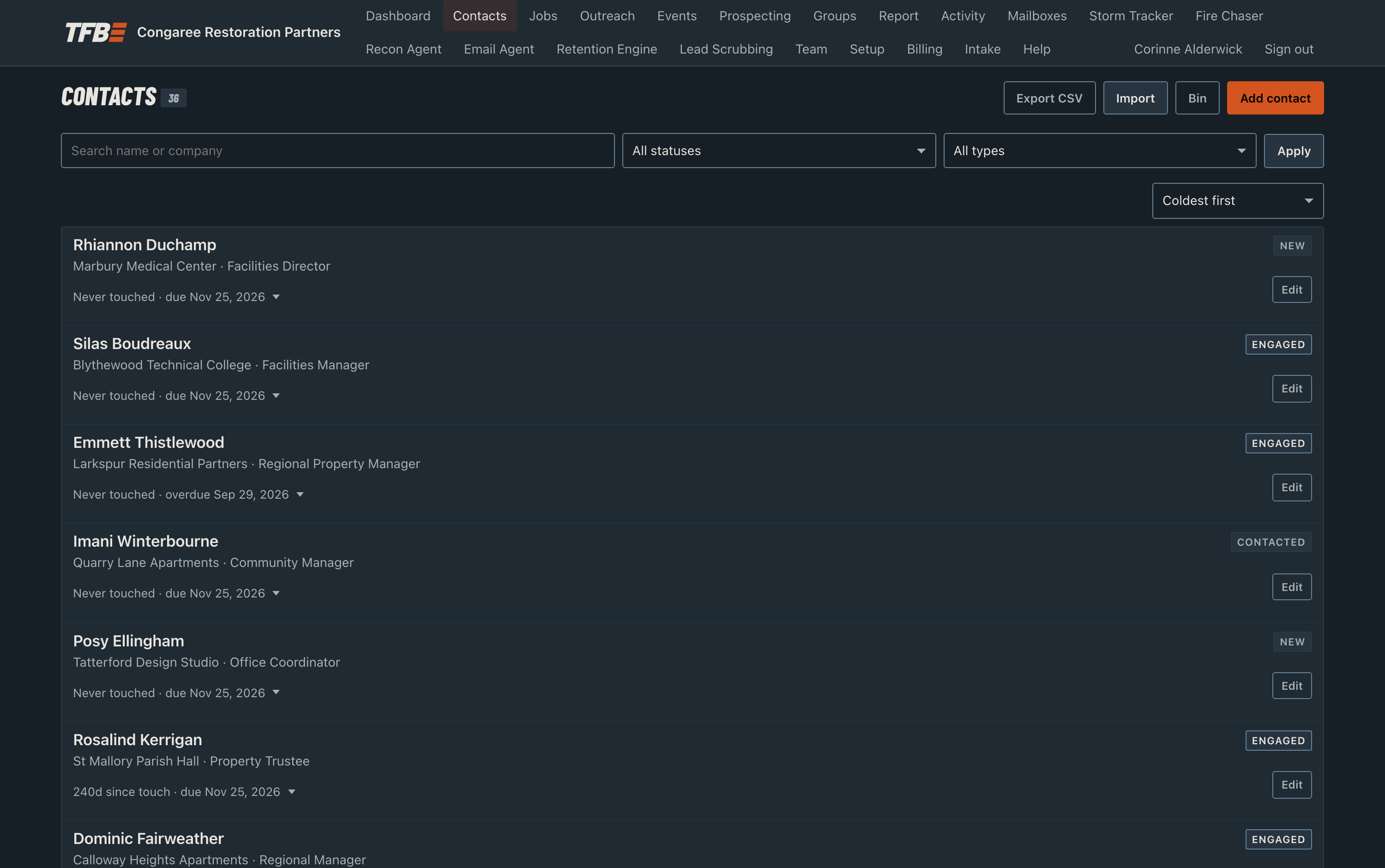Screen dimensions: 1385x868
Task: Expand Rosalind Kerrigan's touch details caret
Action: (x=292, y=792)
